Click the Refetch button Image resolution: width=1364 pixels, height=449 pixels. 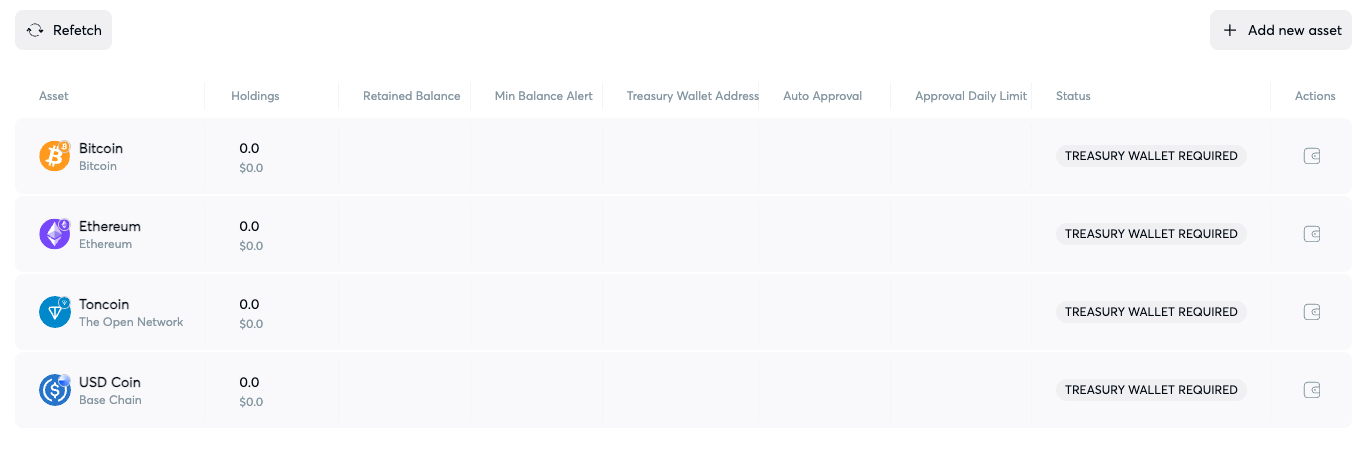click(x=64, y=30)
